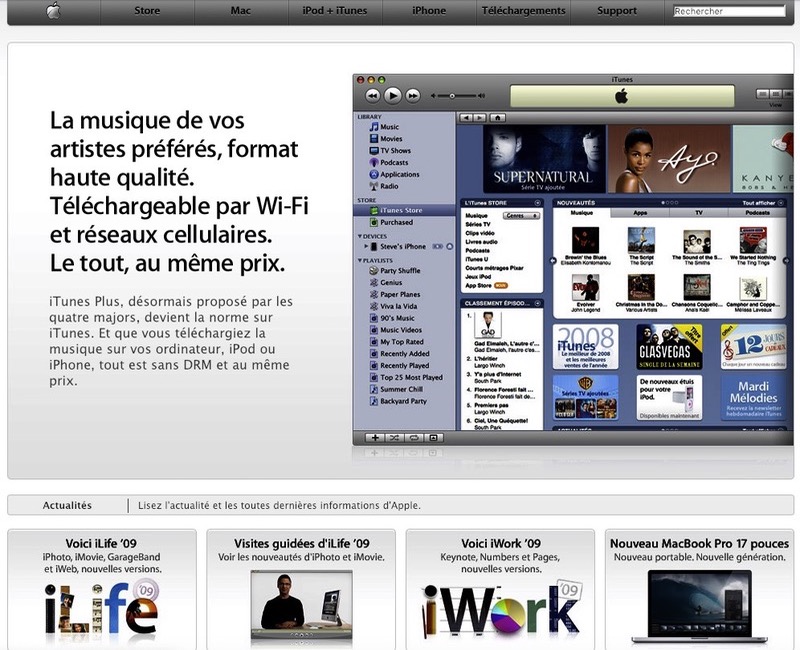This screenshot has height=650, width=800.
Task: Switch to the TV tab in Nouveautés
Action: click(x=698, y=213)
